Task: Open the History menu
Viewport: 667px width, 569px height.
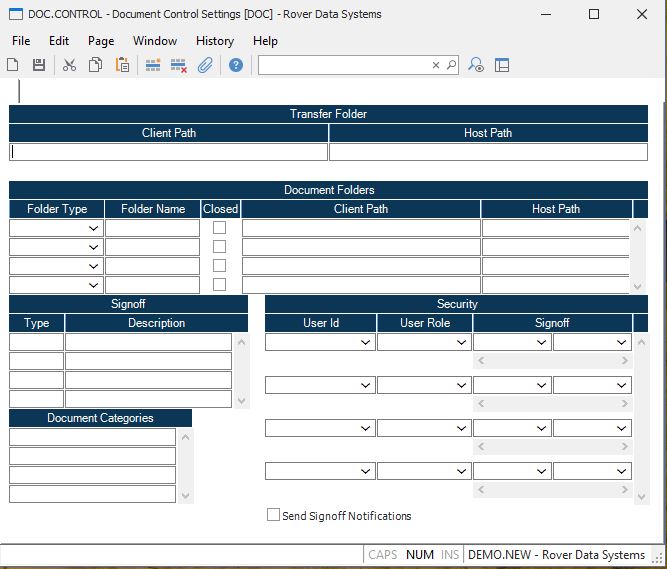Action: [x=214, y=41]
